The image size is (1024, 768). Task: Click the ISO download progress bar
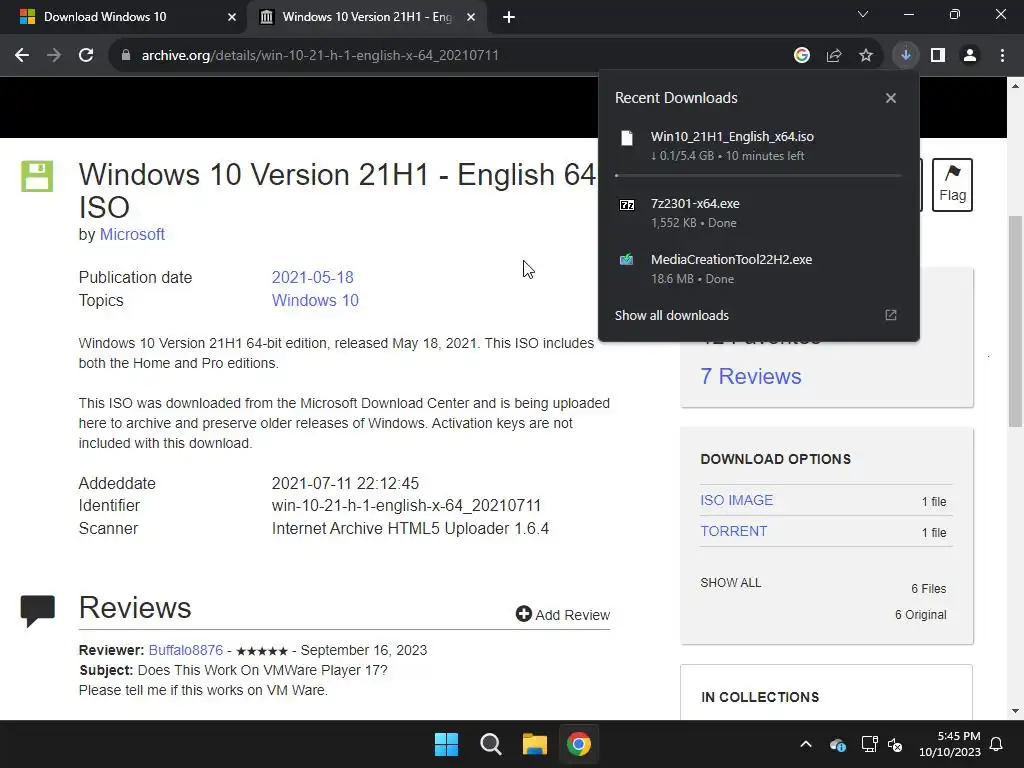(x=758, y=176)
